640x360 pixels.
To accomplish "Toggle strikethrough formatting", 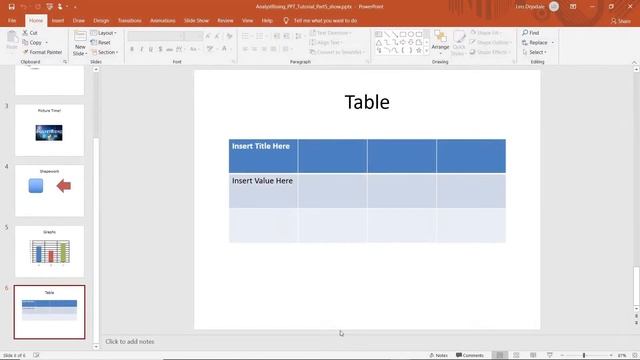I will pos(169,49).
